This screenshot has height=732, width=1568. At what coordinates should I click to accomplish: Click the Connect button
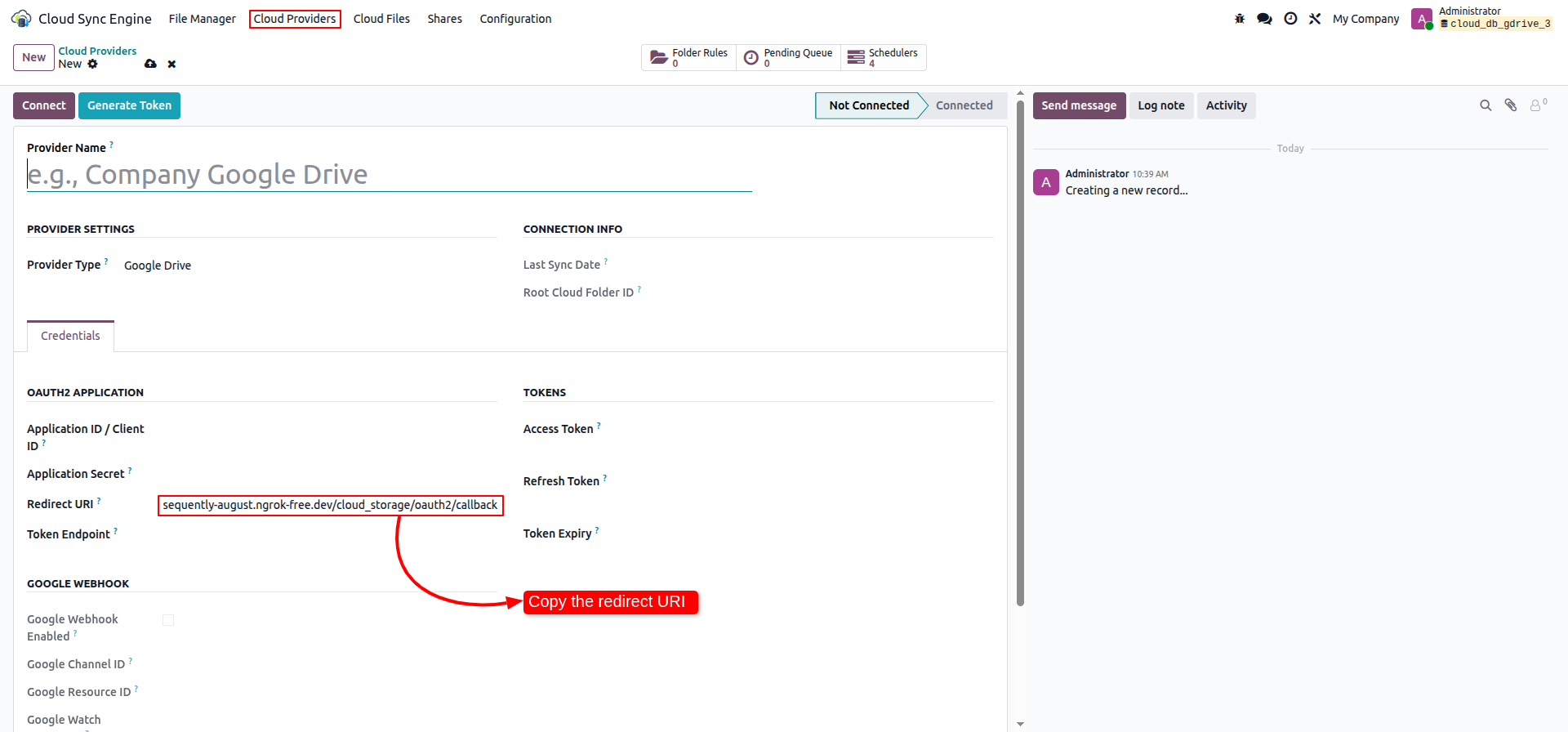(44, 105)
